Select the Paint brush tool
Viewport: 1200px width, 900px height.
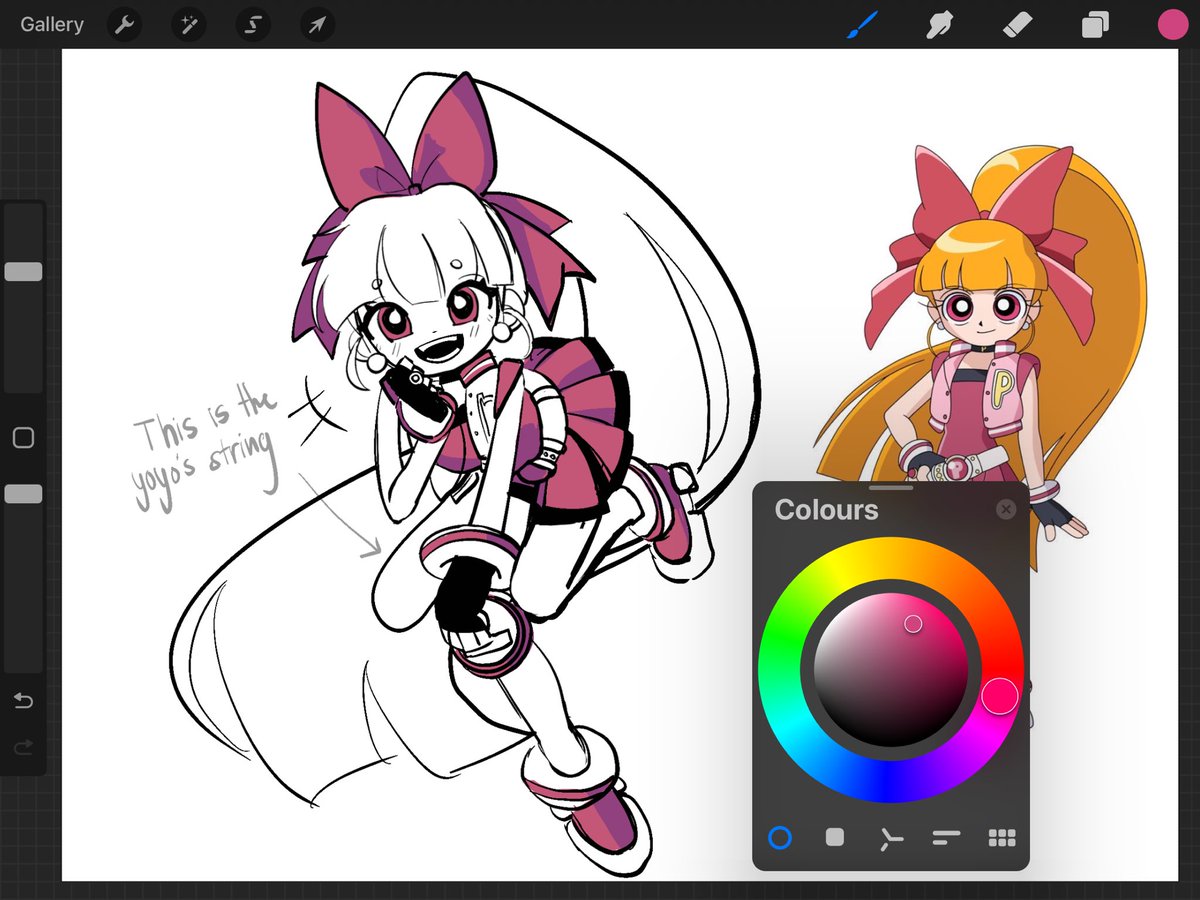[861, 24]
